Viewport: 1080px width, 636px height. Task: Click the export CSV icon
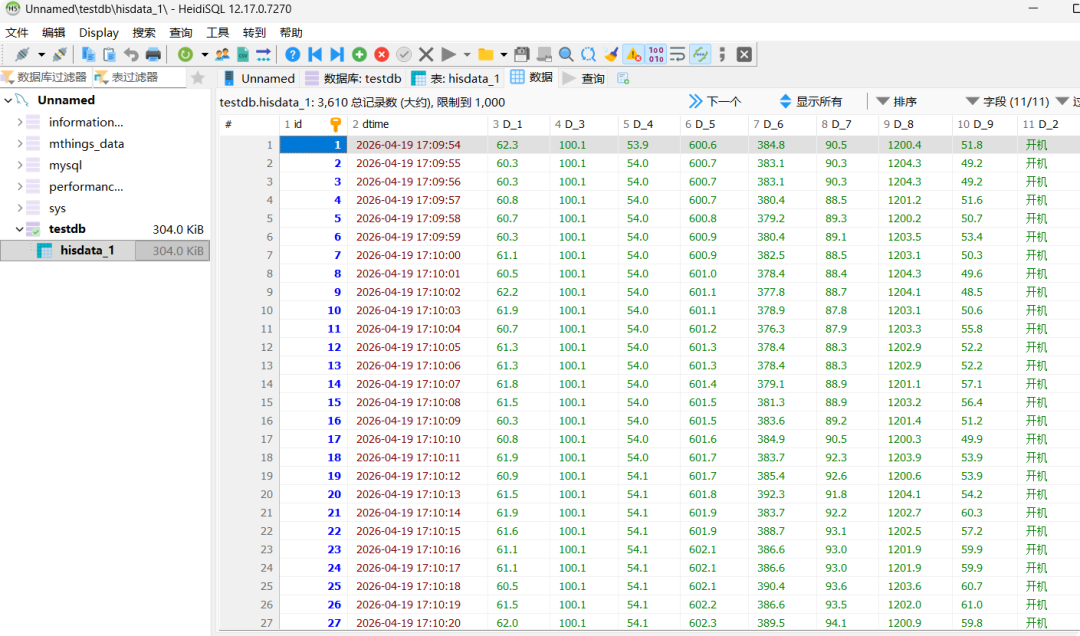(242, 54)
